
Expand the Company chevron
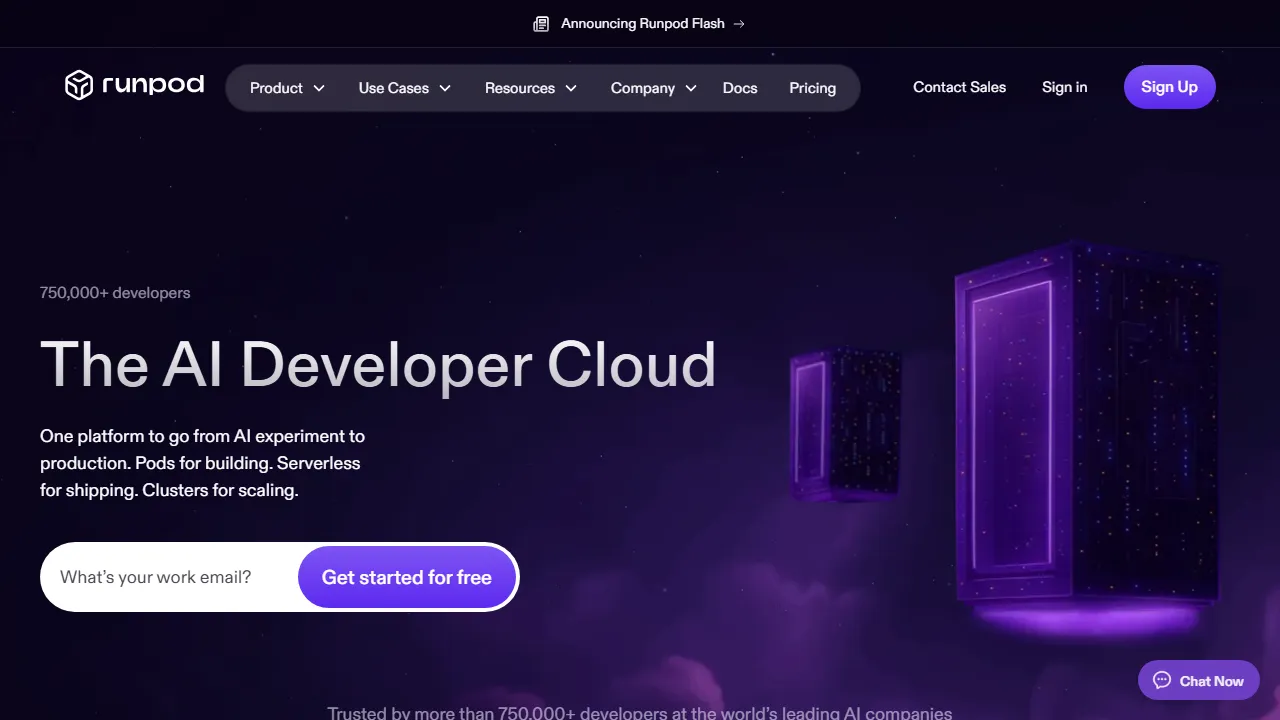click(691, 88)
